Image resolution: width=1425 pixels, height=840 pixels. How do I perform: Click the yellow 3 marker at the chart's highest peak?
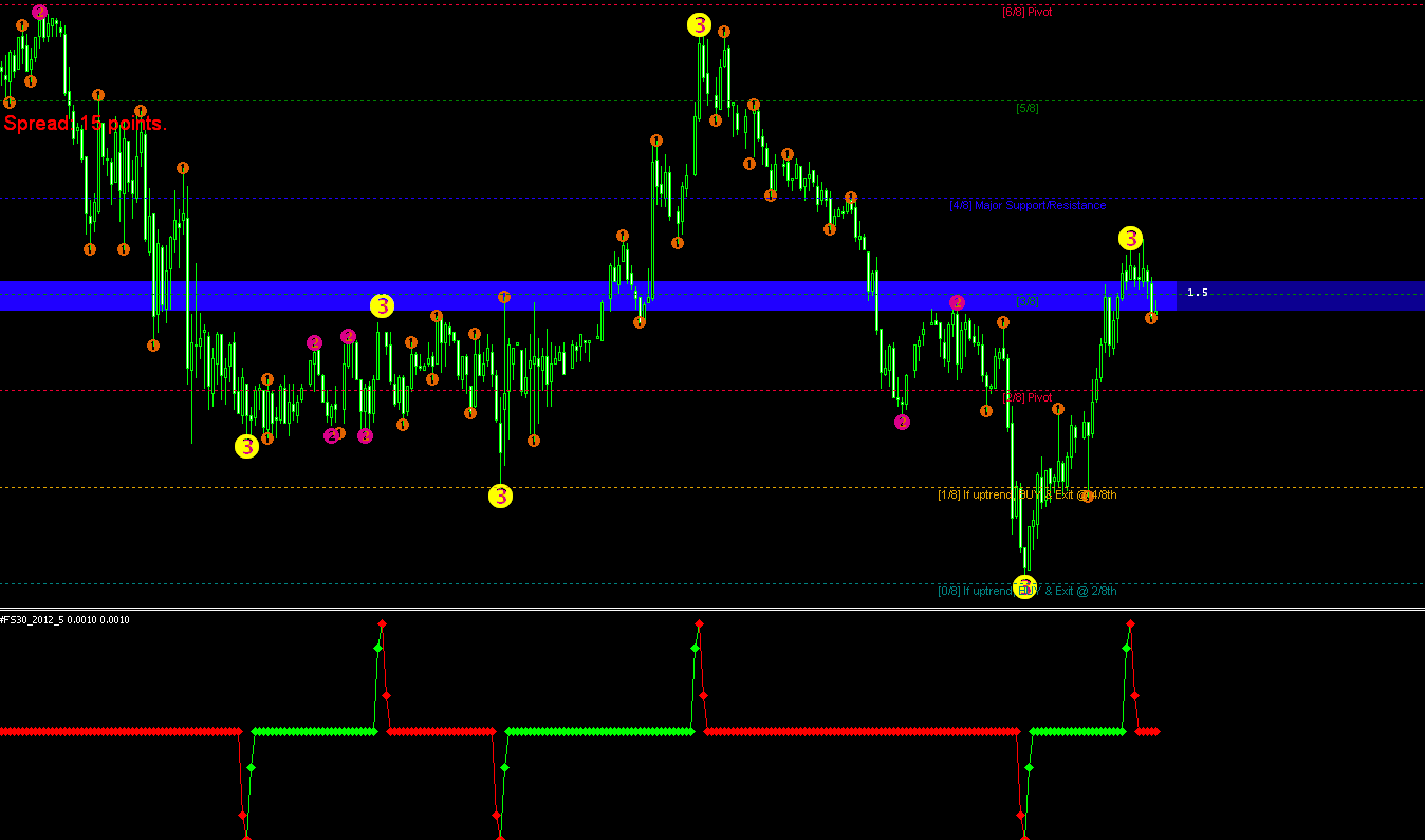[x=699, y=25]
